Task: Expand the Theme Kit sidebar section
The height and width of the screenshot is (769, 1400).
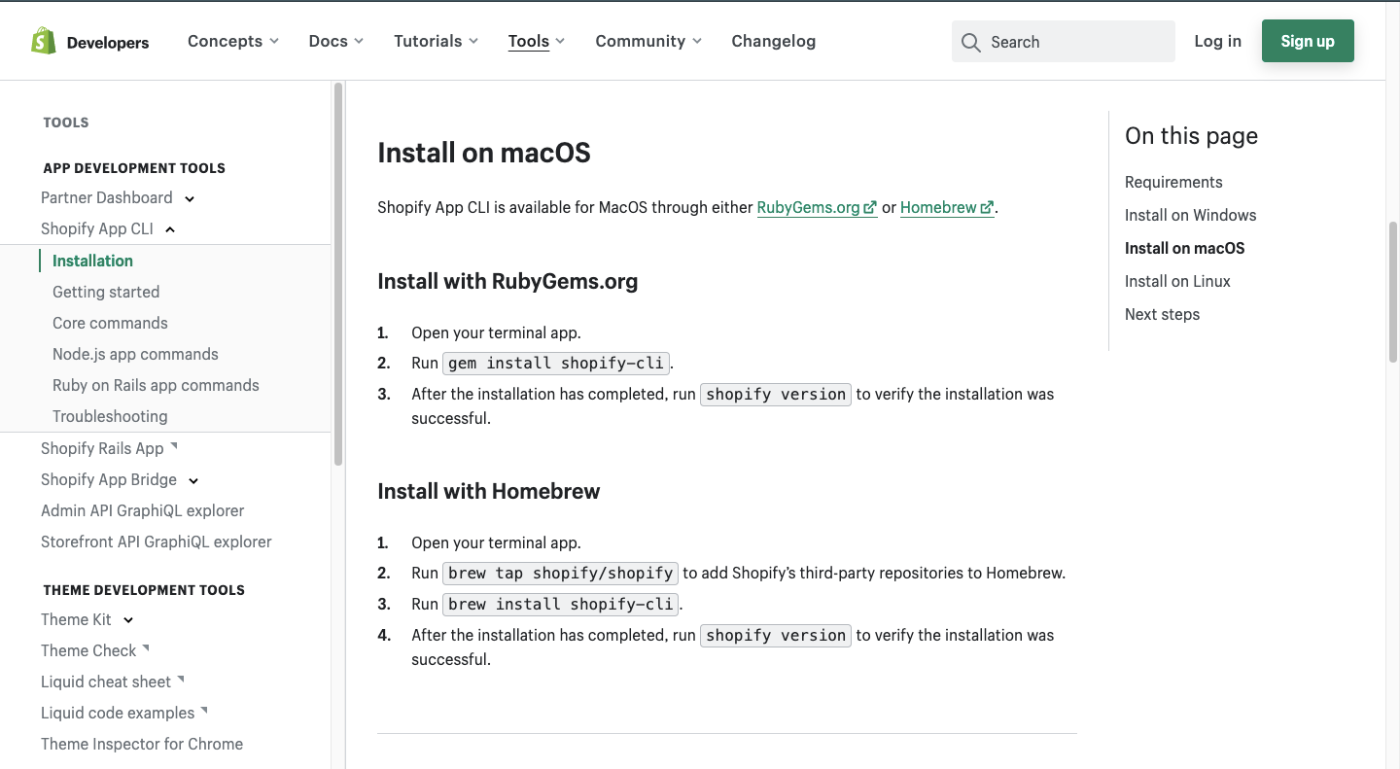Action: tap(129, 621)
